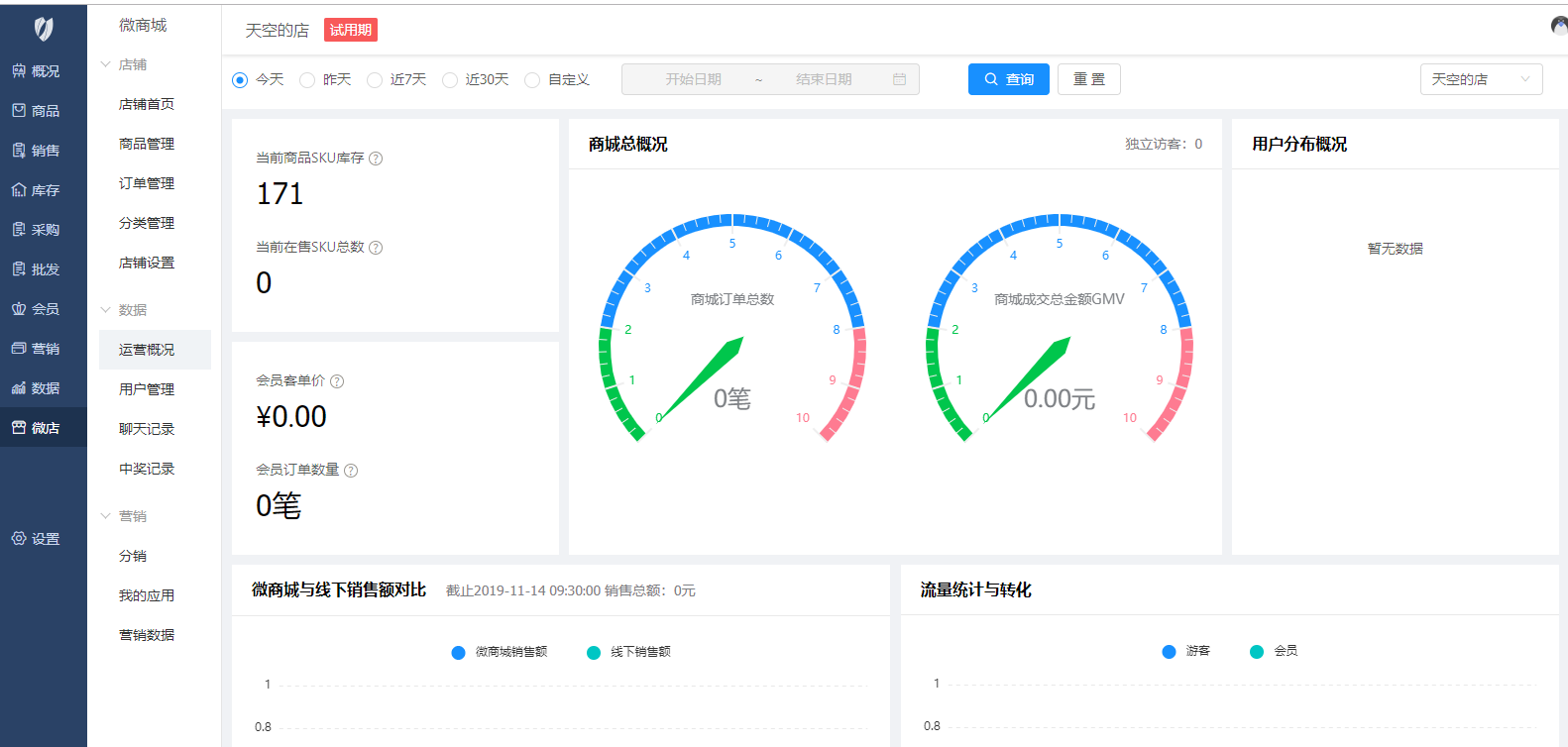Click help icon beside 会员客单价
This screenshot has height=747, width=1568.
(337, 381)
